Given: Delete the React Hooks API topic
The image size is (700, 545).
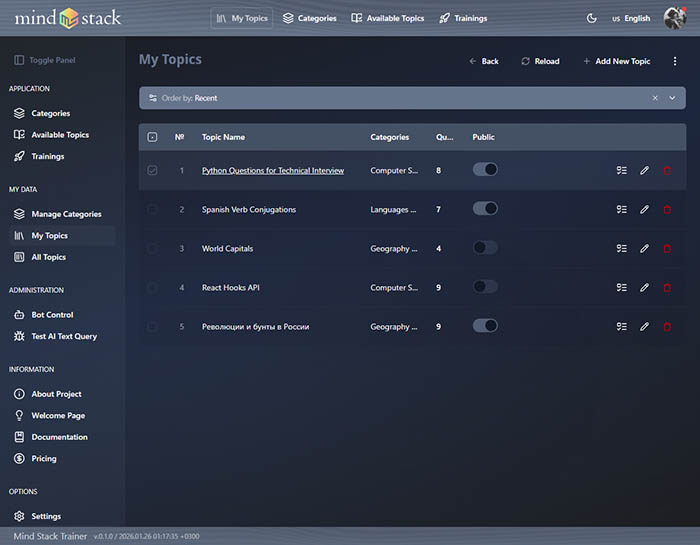Looking at the screenshot, I should (x=667, y=287).
